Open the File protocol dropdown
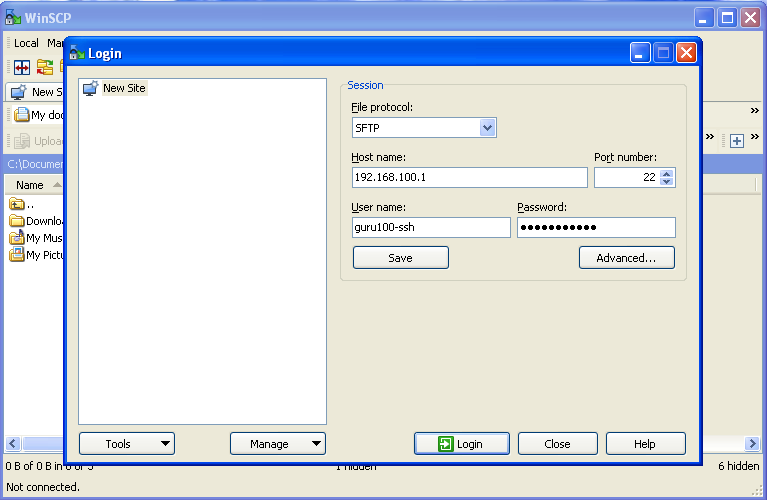 487,128
